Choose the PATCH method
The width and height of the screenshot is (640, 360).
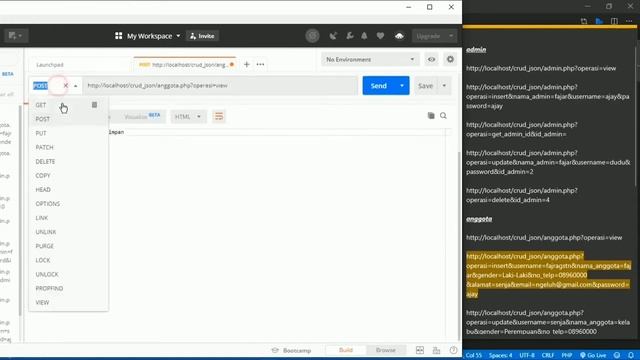point(44,147)
